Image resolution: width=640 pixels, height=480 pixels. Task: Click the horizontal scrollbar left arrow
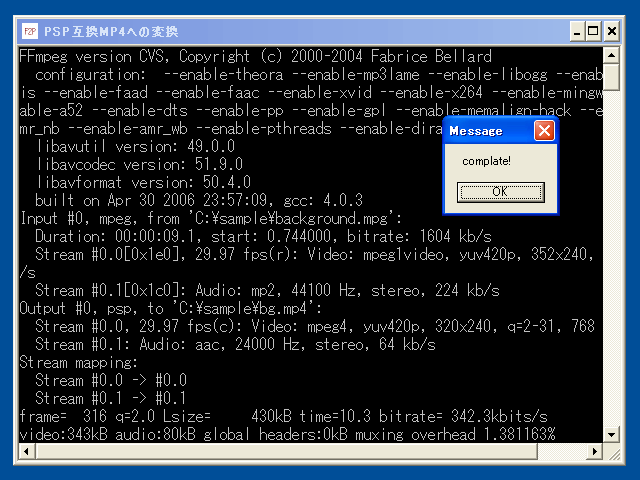27,451
